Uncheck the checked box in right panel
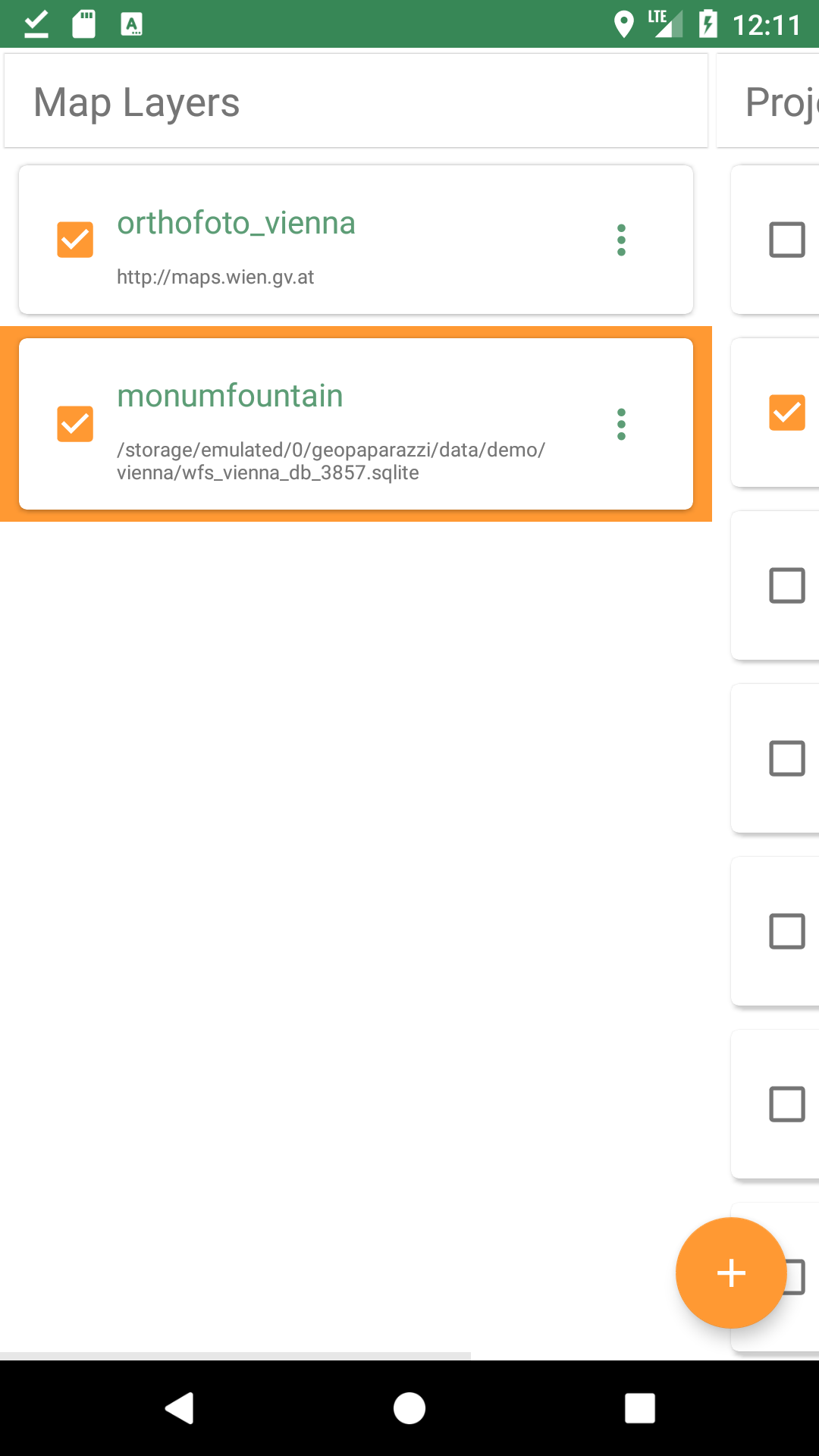The height and width of the screenshot is (1456, 819). [x=787, y=413]
